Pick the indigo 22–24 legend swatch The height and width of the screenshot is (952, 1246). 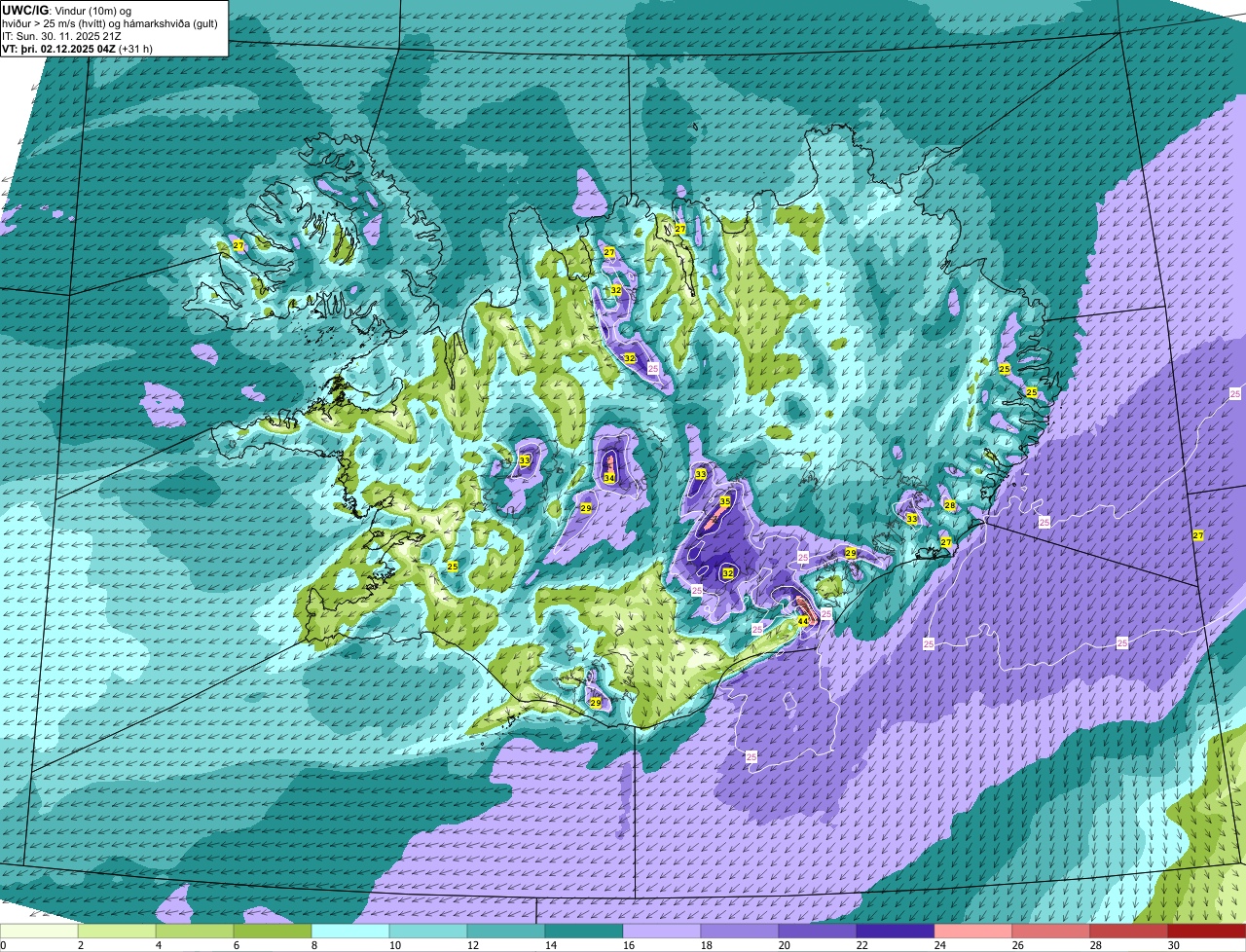[896, 931]
